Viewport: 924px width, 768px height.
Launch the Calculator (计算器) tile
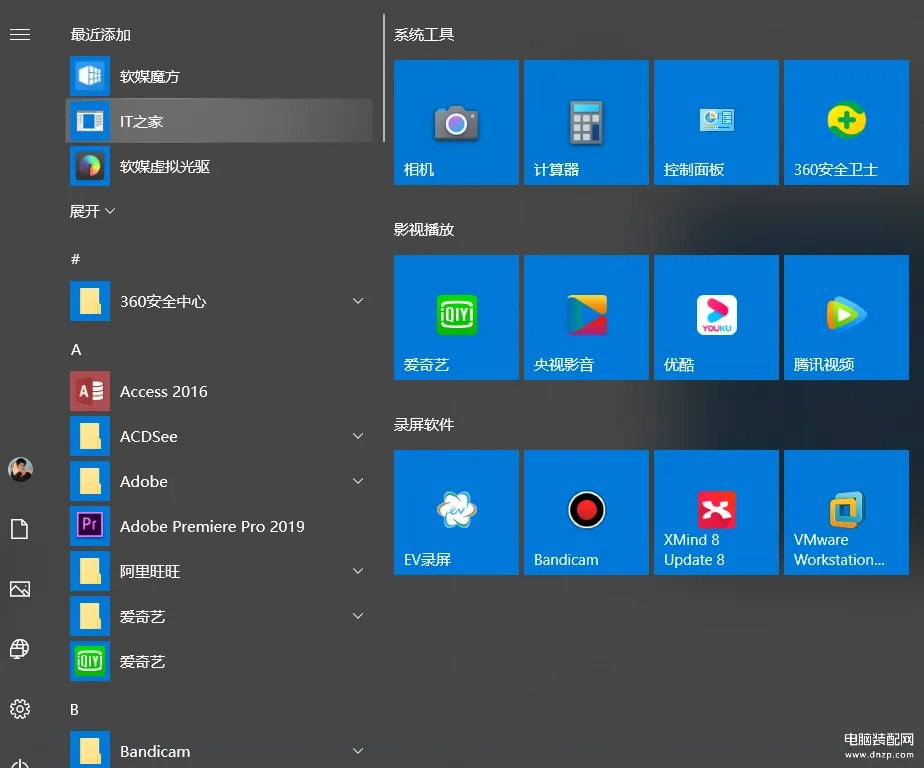[586, 121]
